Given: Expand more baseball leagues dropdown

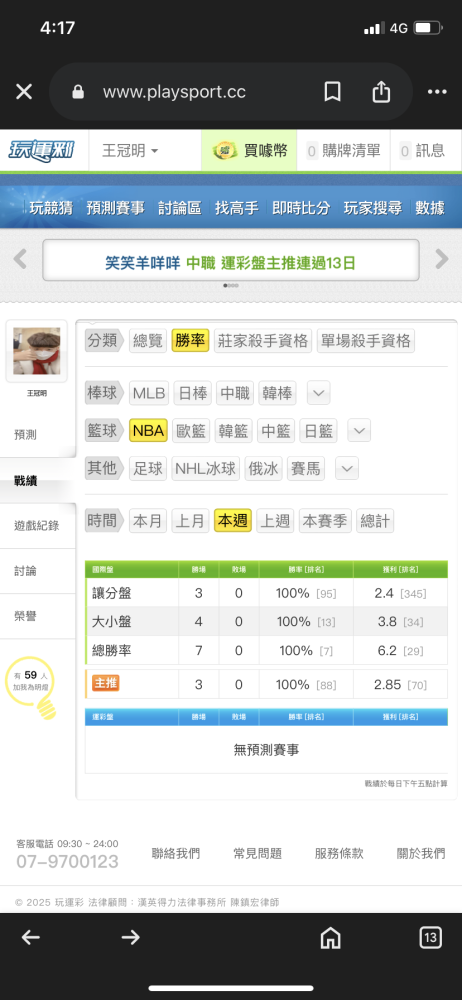Looking at the screenshot, I should coord(318,393).
